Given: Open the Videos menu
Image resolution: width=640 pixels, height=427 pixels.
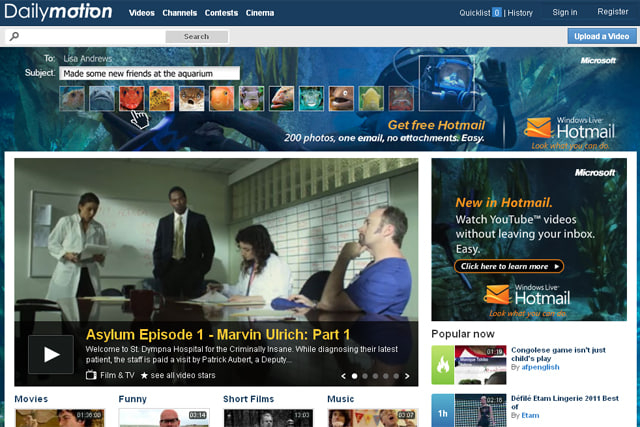Looking at the screenshot, I should tap(142, 13).
